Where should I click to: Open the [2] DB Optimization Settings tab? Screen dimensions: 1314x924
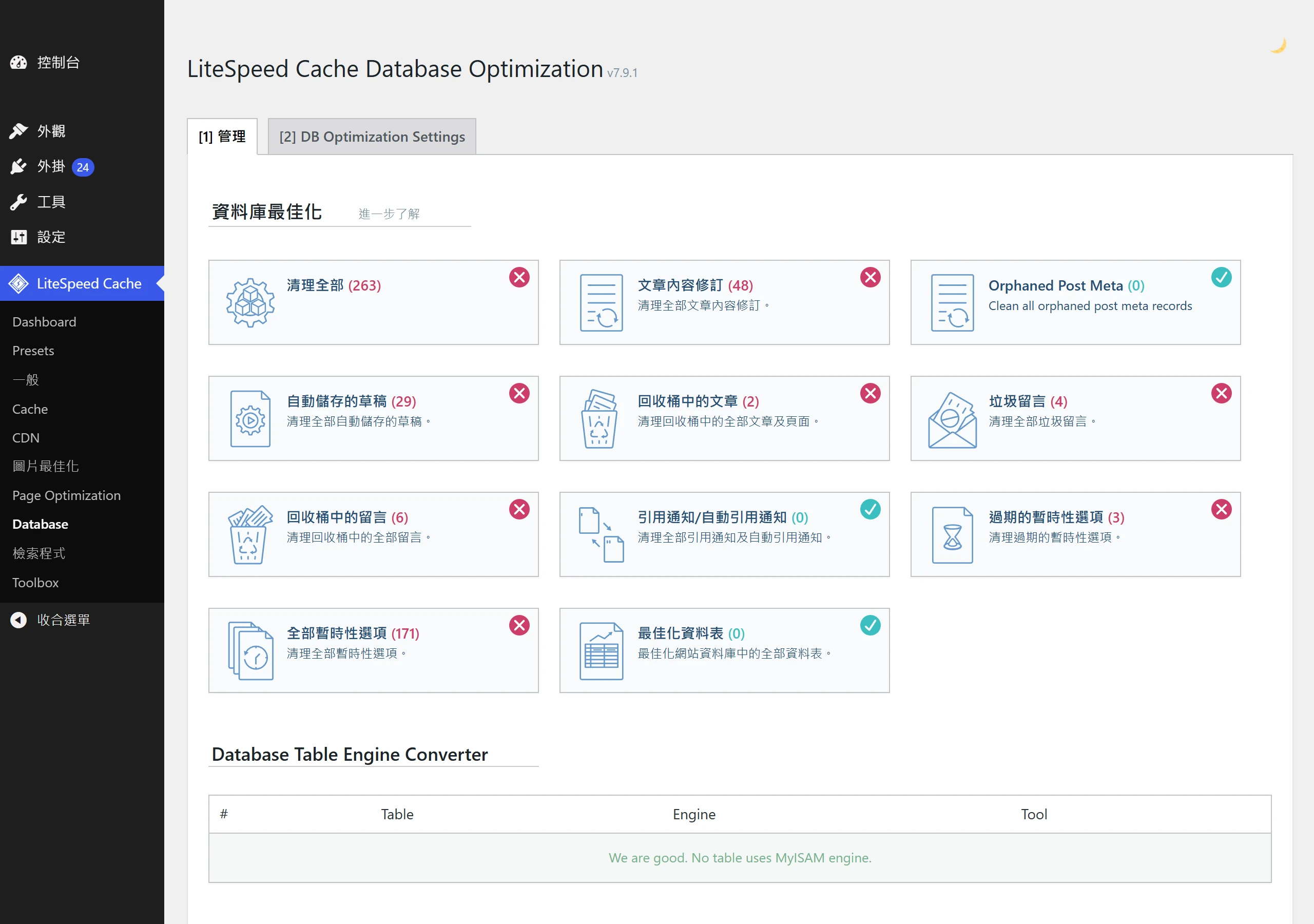pos(372,137)
